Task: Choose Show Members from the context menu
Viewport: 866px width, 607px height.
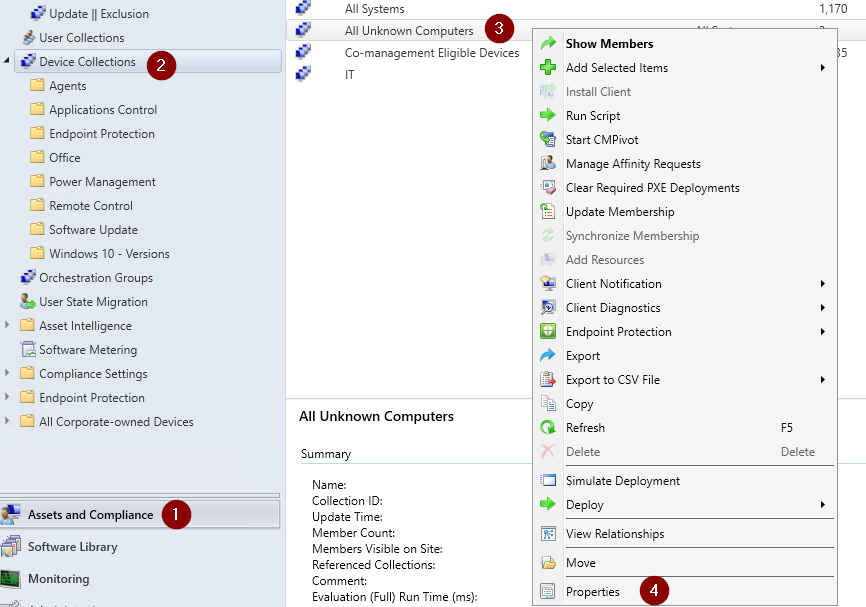Action: (685, 43)
